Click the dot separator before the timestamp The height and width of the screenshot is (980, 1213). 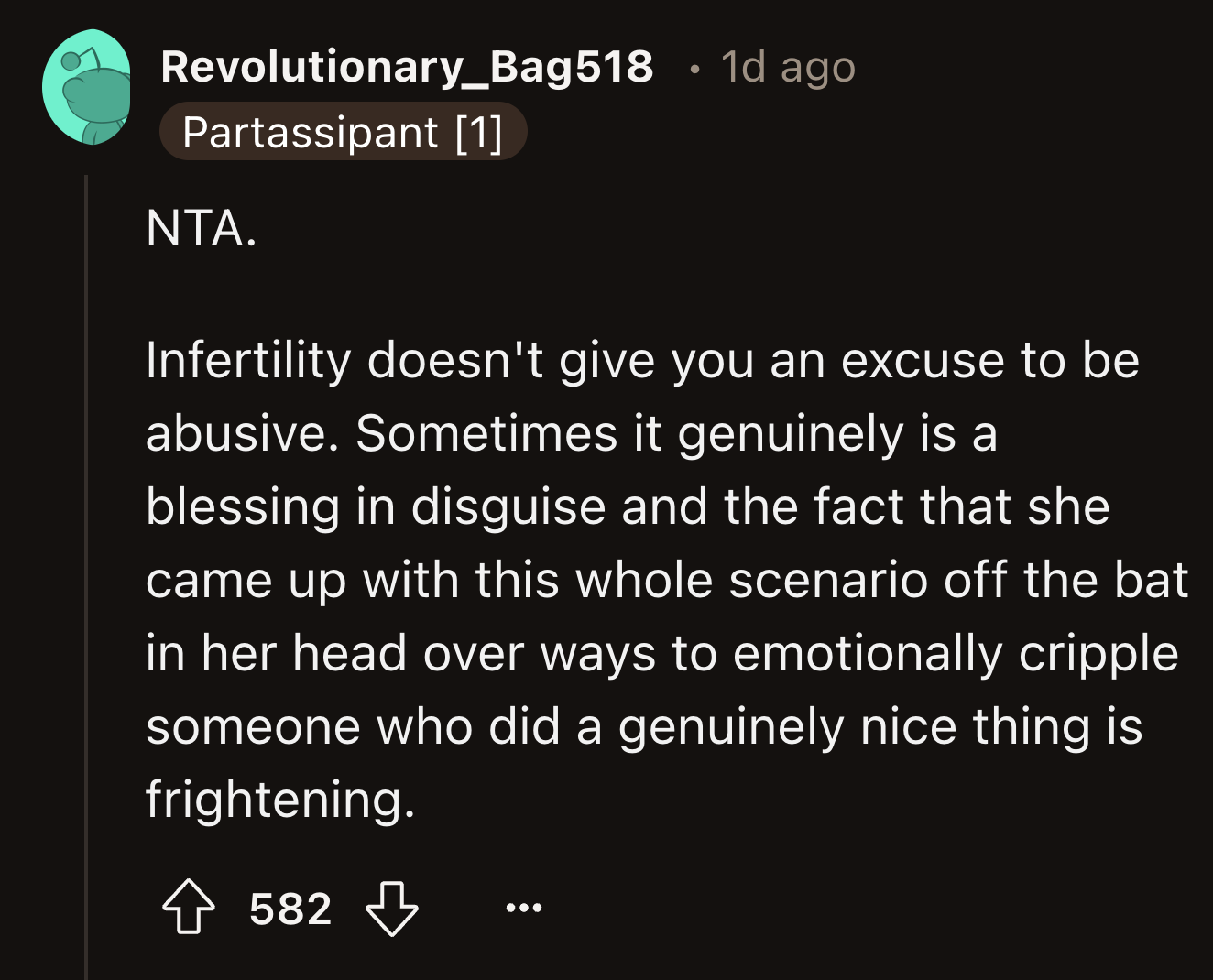coord(696,68)
